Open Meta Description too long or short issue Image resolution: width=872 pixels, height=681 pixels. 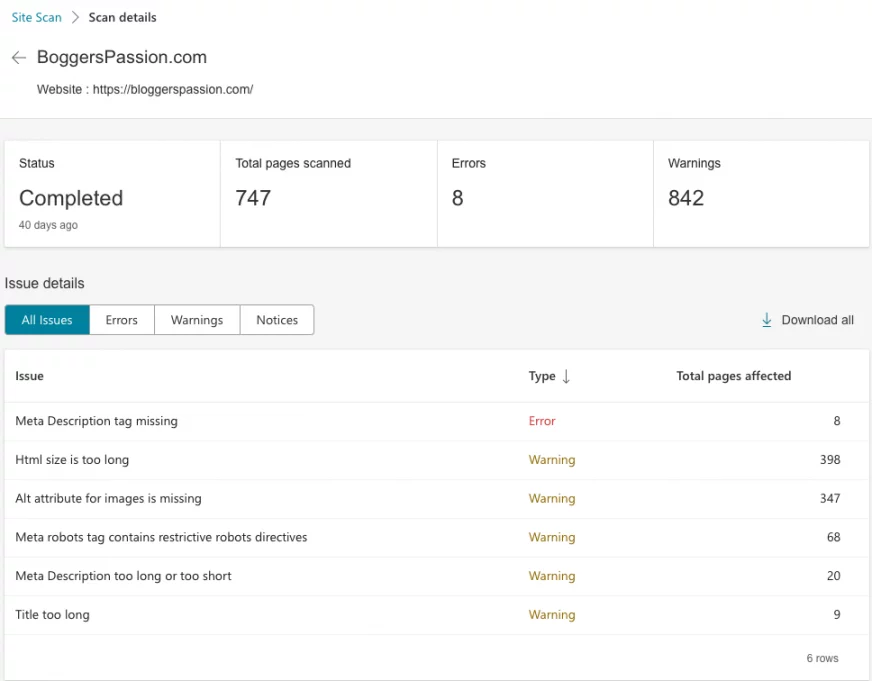(123, 576)
